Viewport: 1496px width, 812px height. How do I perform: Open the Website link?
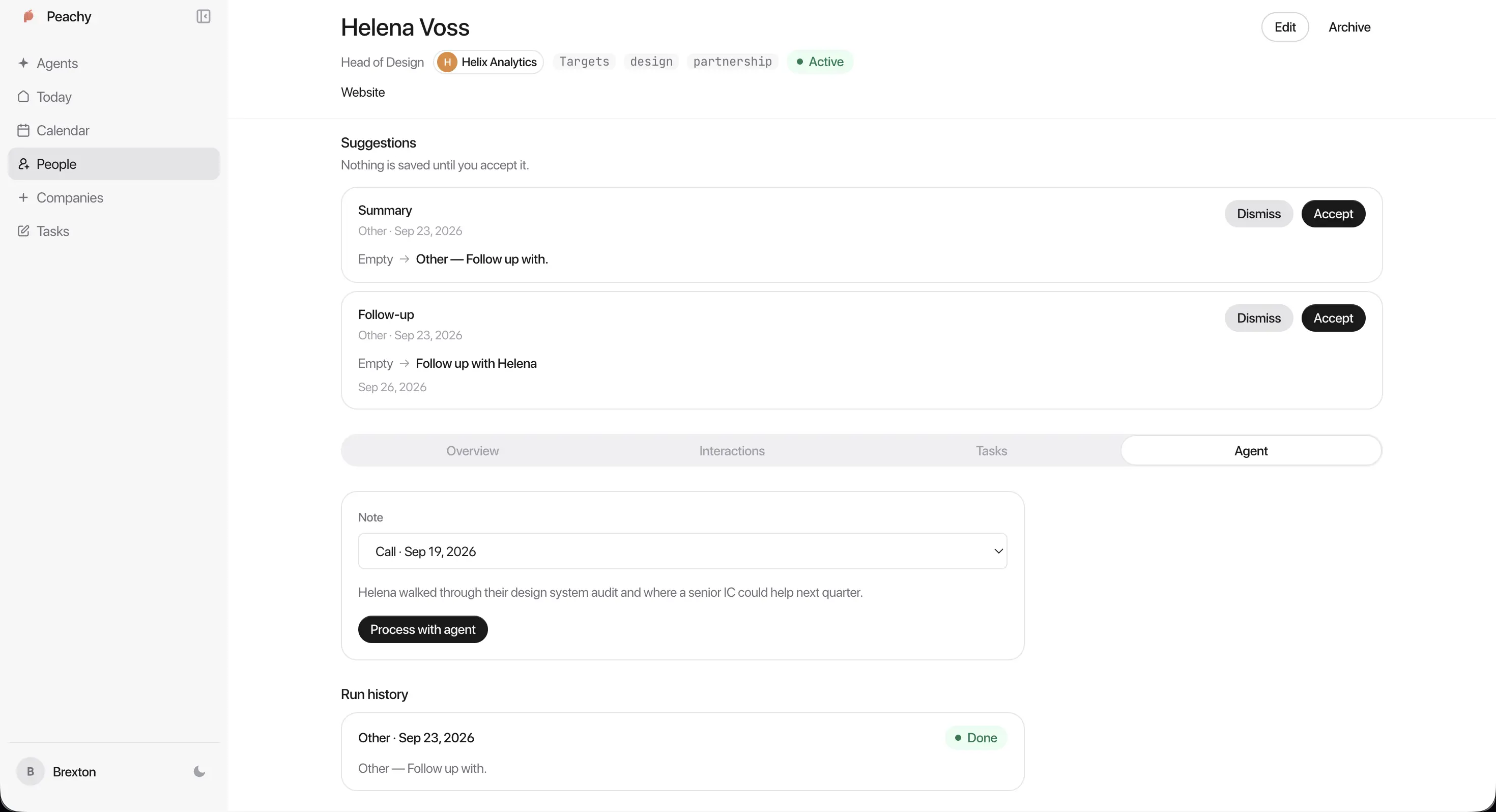pos(363,93)
